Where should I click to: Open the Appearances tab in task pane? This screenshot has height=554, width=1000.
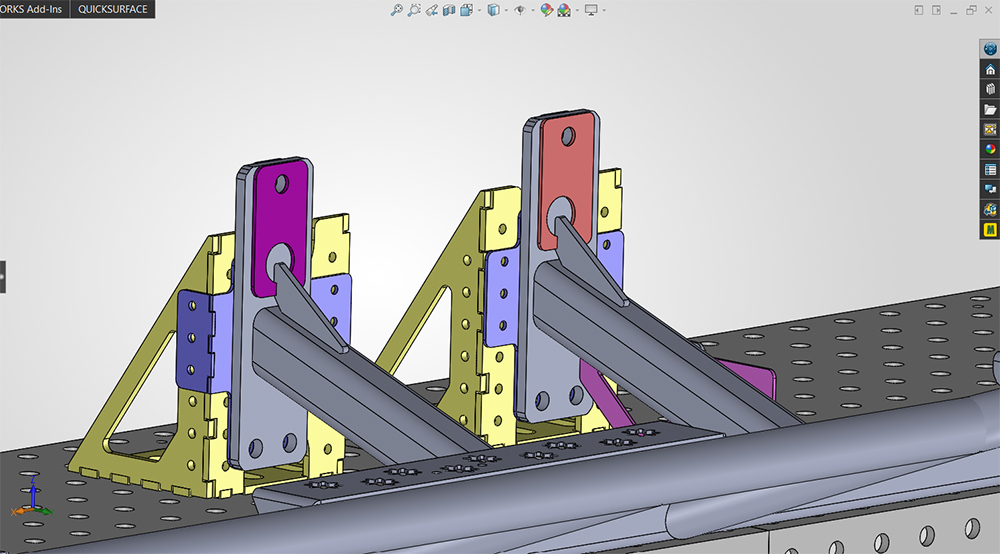tap(990, 149)
